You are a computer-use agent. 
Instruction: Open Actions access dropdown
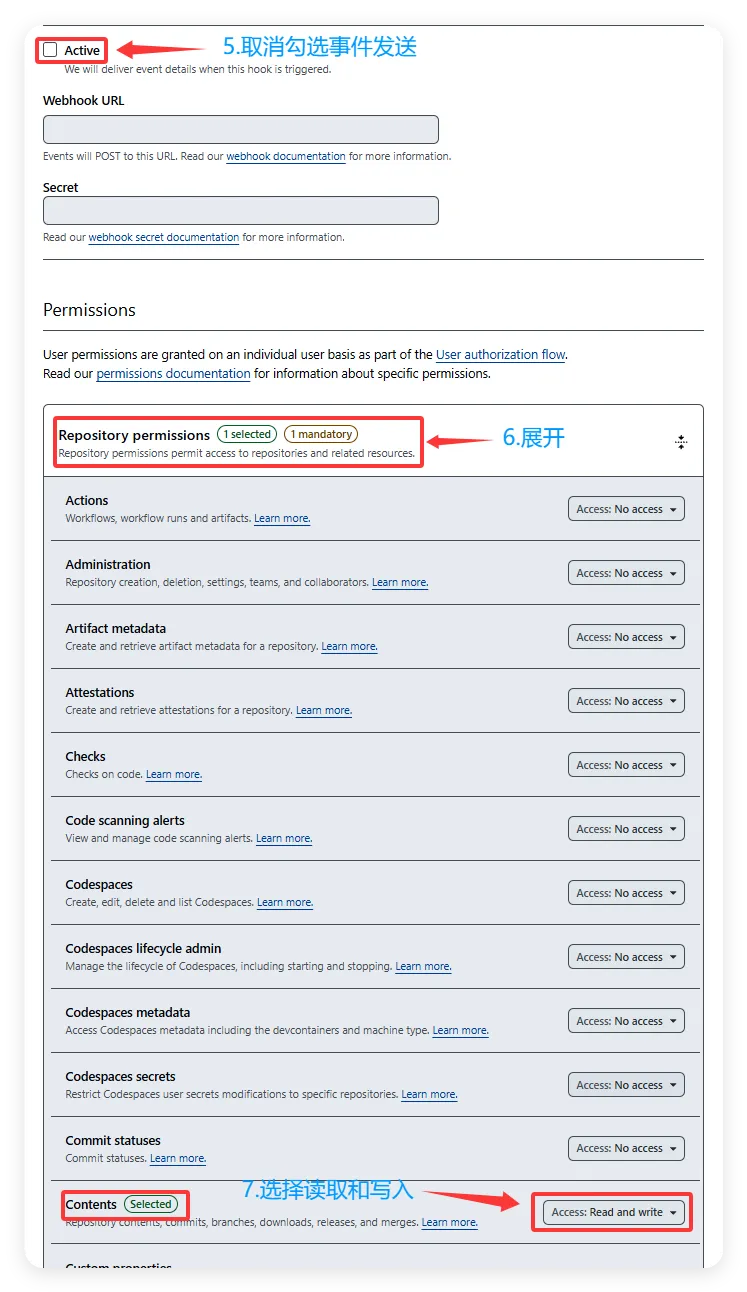tap(626, 509)
